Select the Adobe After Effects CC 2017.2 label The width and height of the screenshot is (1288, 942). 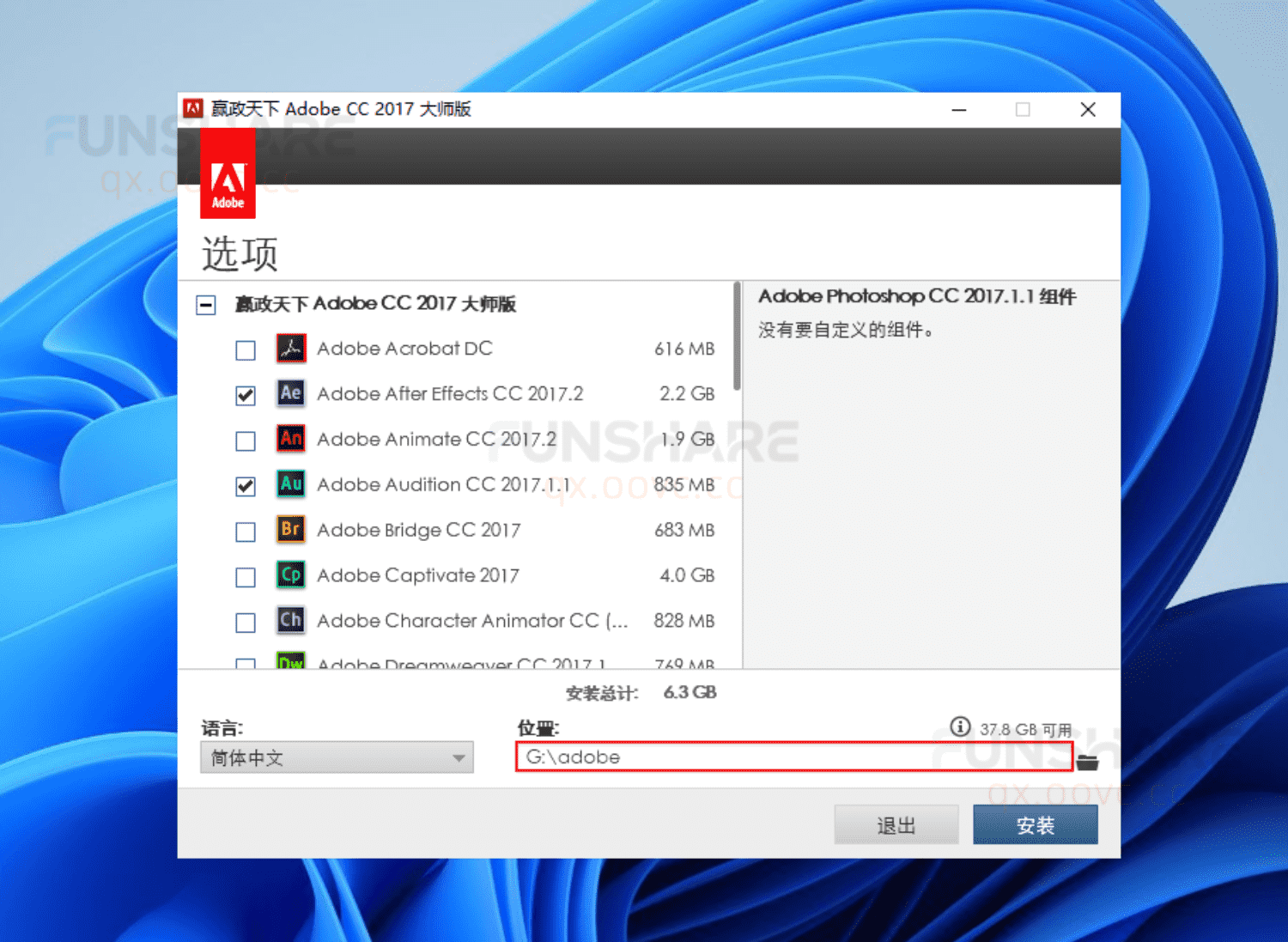(450, 393)
